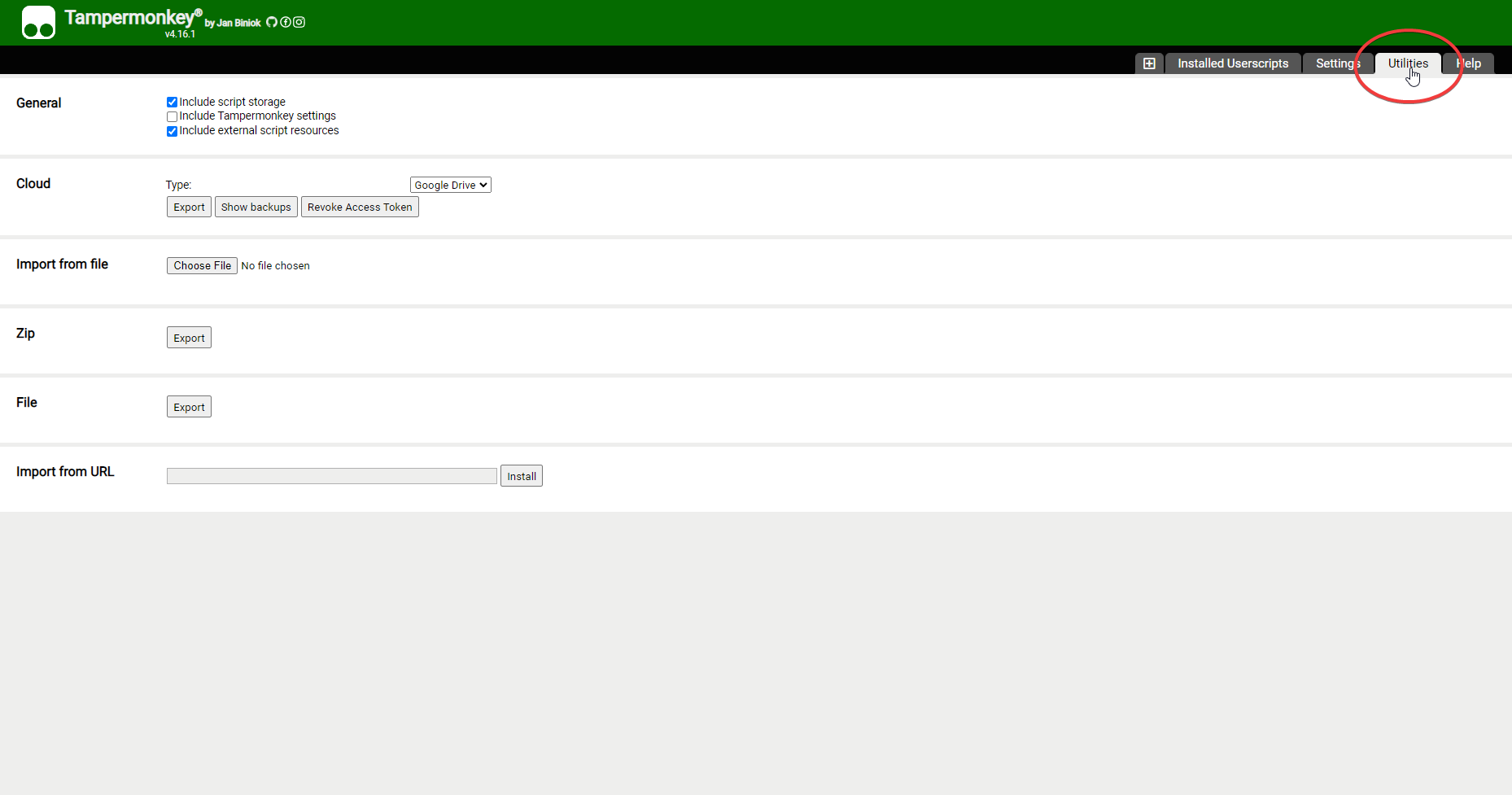
Task: Click Export button in Cloud section
Action: [x=189, y=207]
